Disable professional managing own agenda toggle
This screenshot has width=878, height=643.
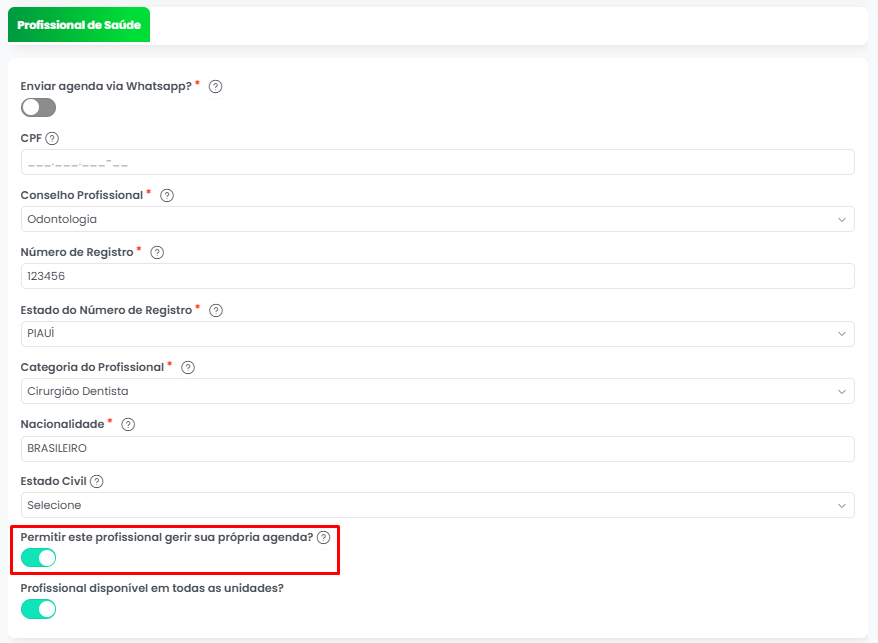(38, 557)
